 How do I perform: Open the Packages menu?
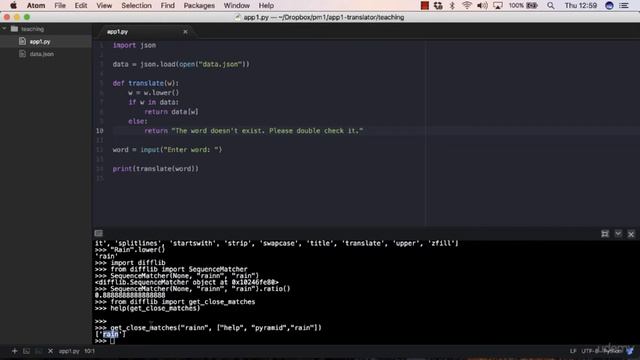pos(199,5)
